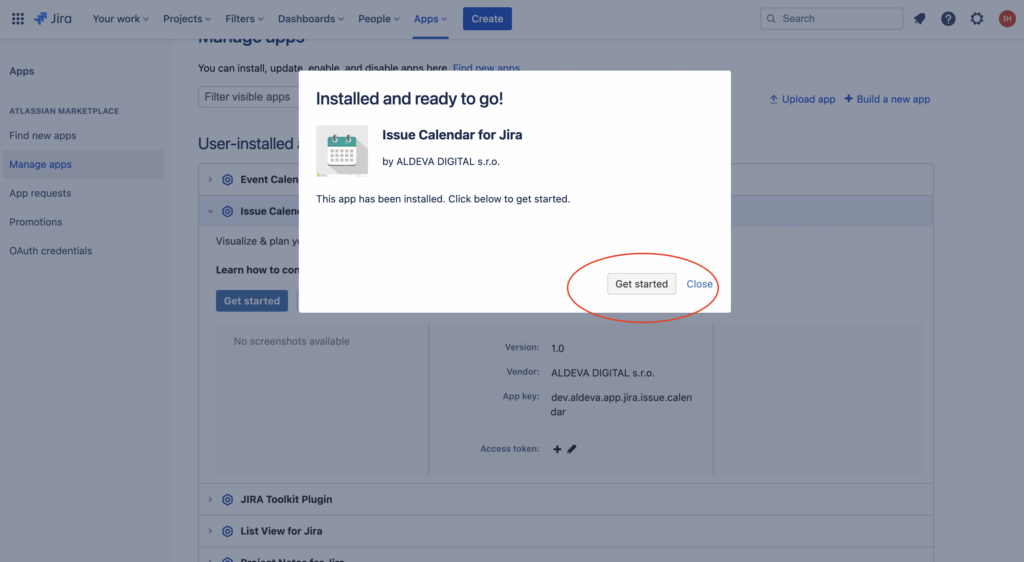Viewport: 1024px width, 562px height.
Task: Collapse the Issue Calendar app row
Action: point(210,211)
